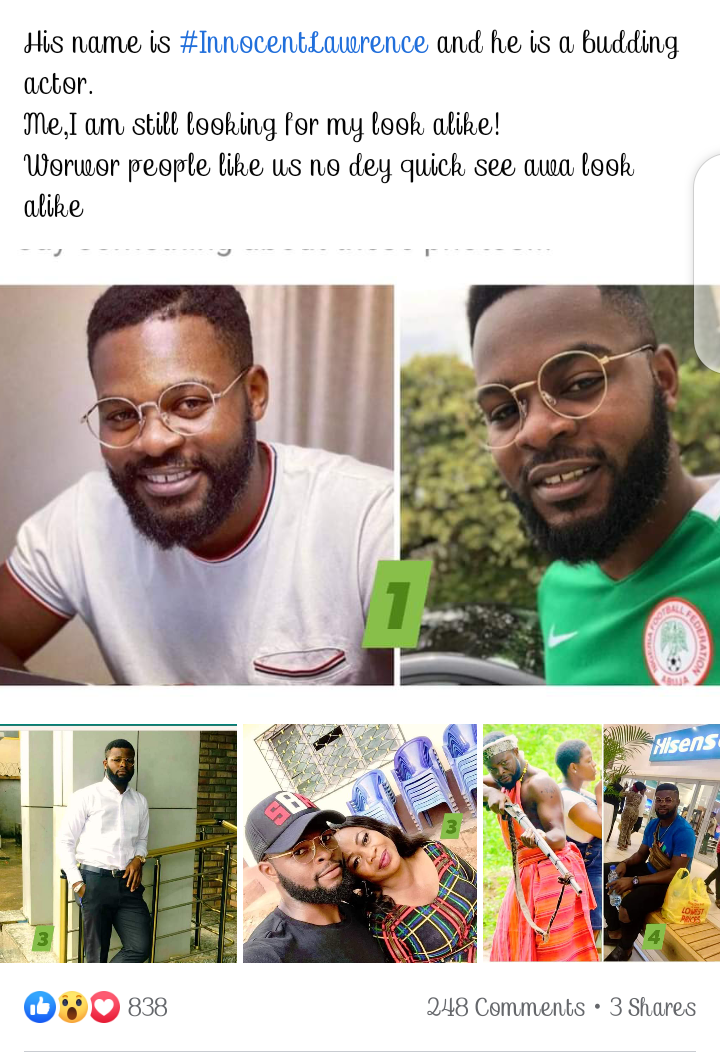
Task: Click the Nigeria Football Federation crest on jersey
Action: coord(677,641)
